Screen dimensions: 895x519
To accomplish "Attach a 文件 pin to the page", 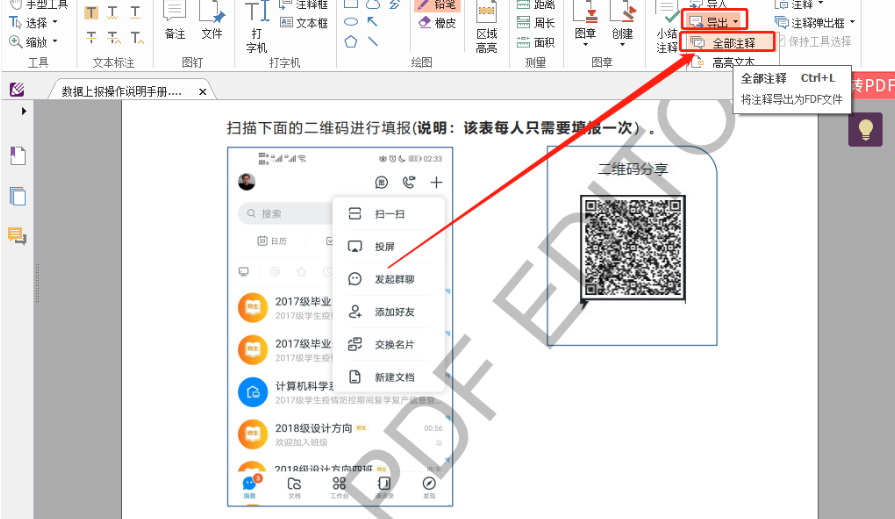I will (x=212, y=21).
